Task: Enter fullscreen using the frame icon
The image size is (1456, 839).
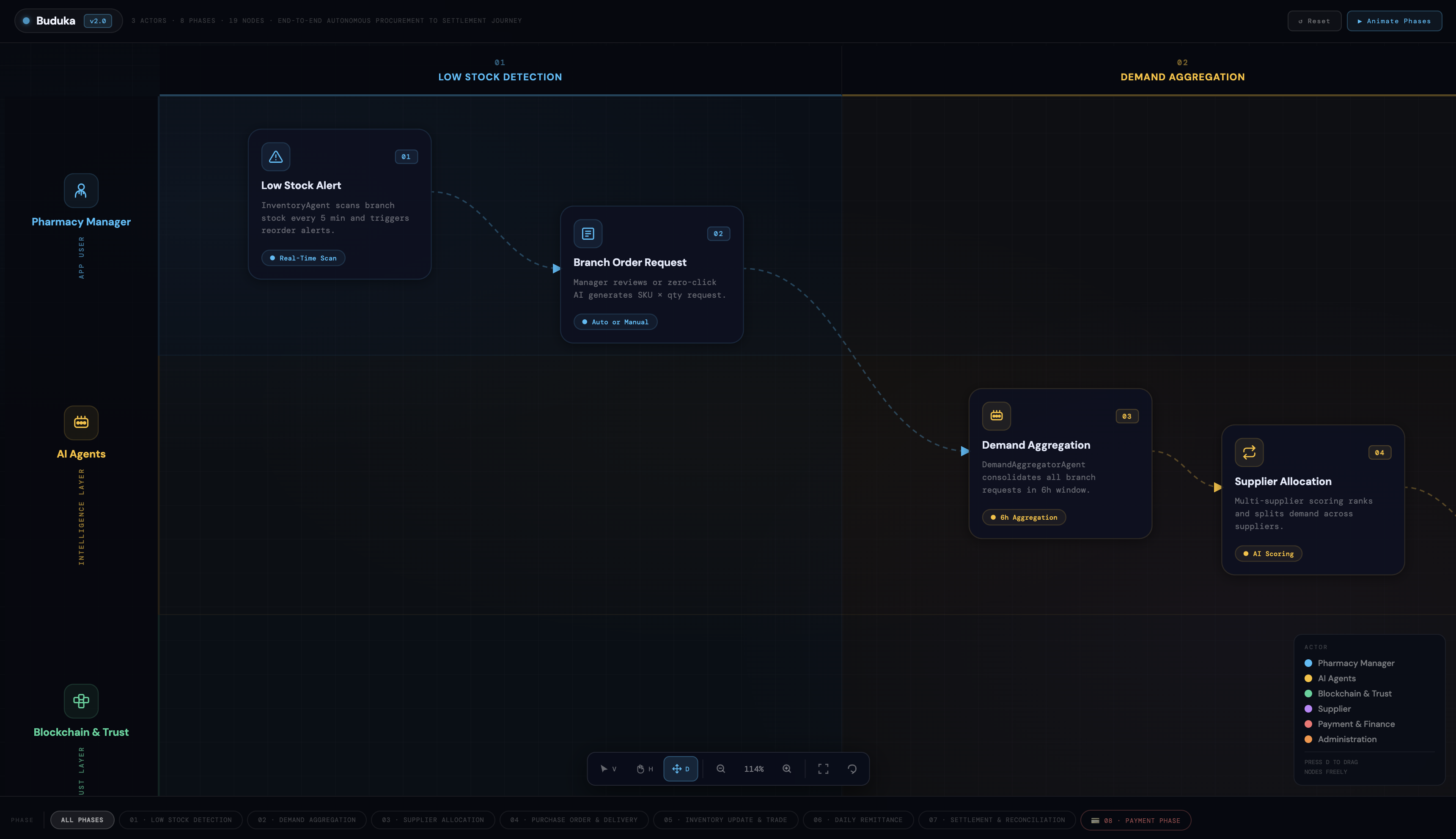Action: [x=822, y=769]
